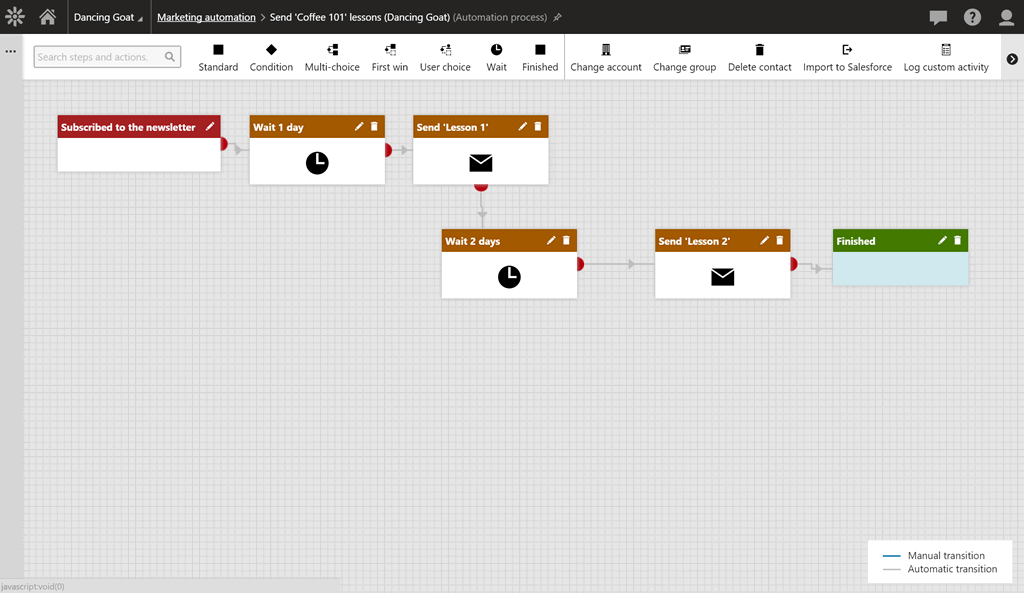Click the Change account action
Viewport: 1024px width, 593px height.
click(605, 57)
